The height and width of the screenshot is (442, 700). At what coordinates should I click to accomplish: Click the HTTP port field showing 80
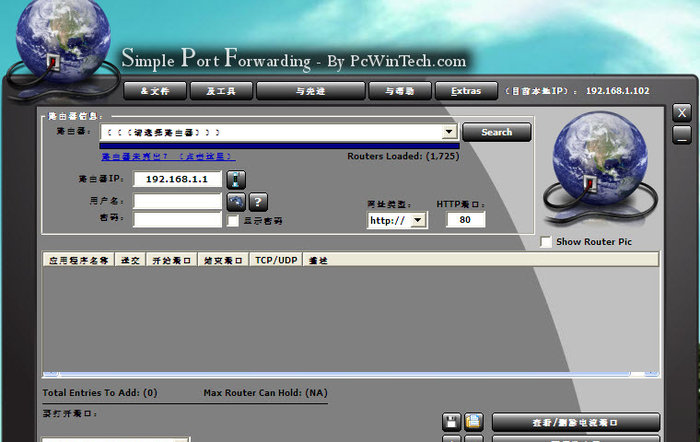tap(465, 220)
